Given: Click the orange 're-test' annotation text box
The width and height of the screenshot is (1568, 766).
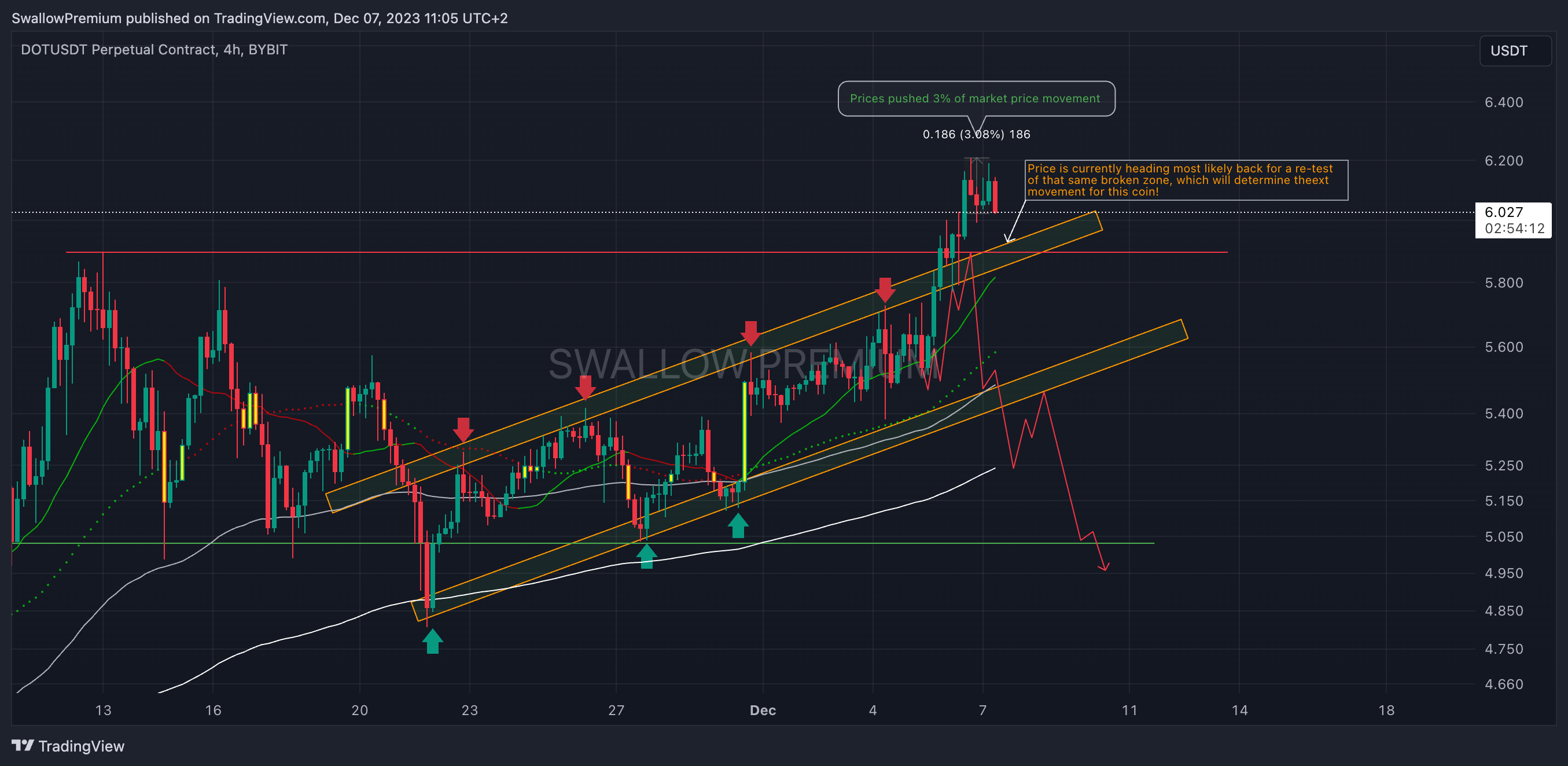Looking at the screenshot, I should pos(1186,179).
